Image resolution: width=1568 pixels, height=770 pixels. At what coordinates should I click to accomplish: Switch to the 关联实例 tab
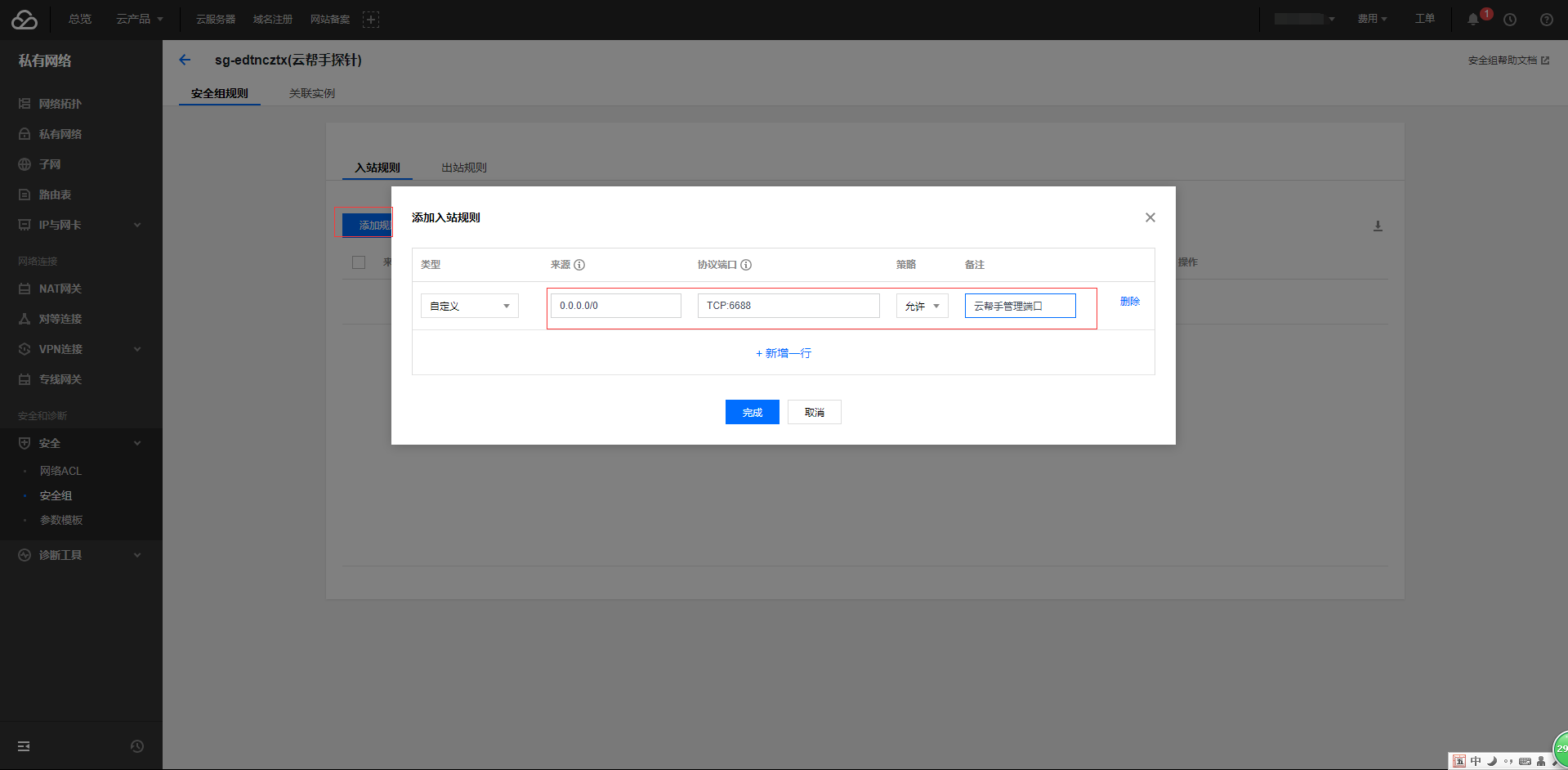tap(311, 93)
